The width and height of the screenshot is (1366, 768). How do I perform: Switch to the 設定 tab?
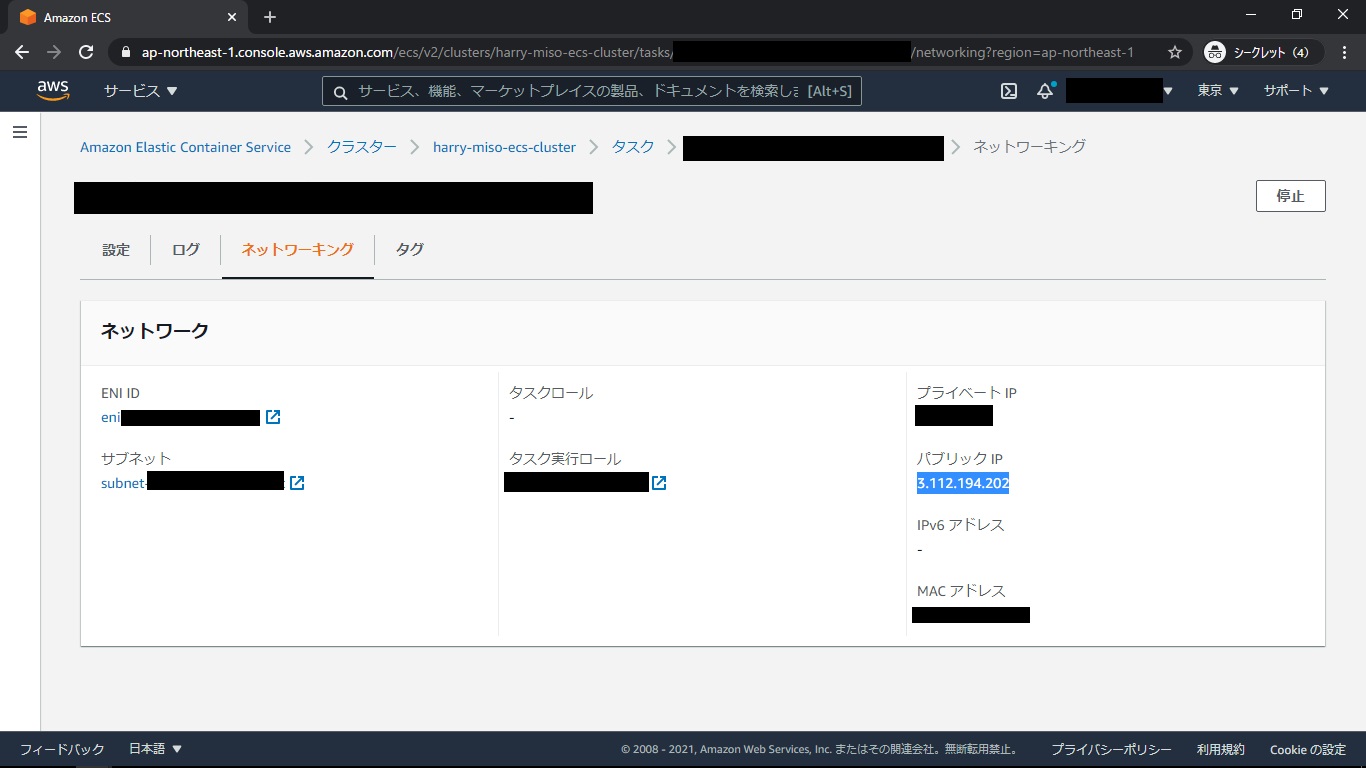(x=116, y=250)
